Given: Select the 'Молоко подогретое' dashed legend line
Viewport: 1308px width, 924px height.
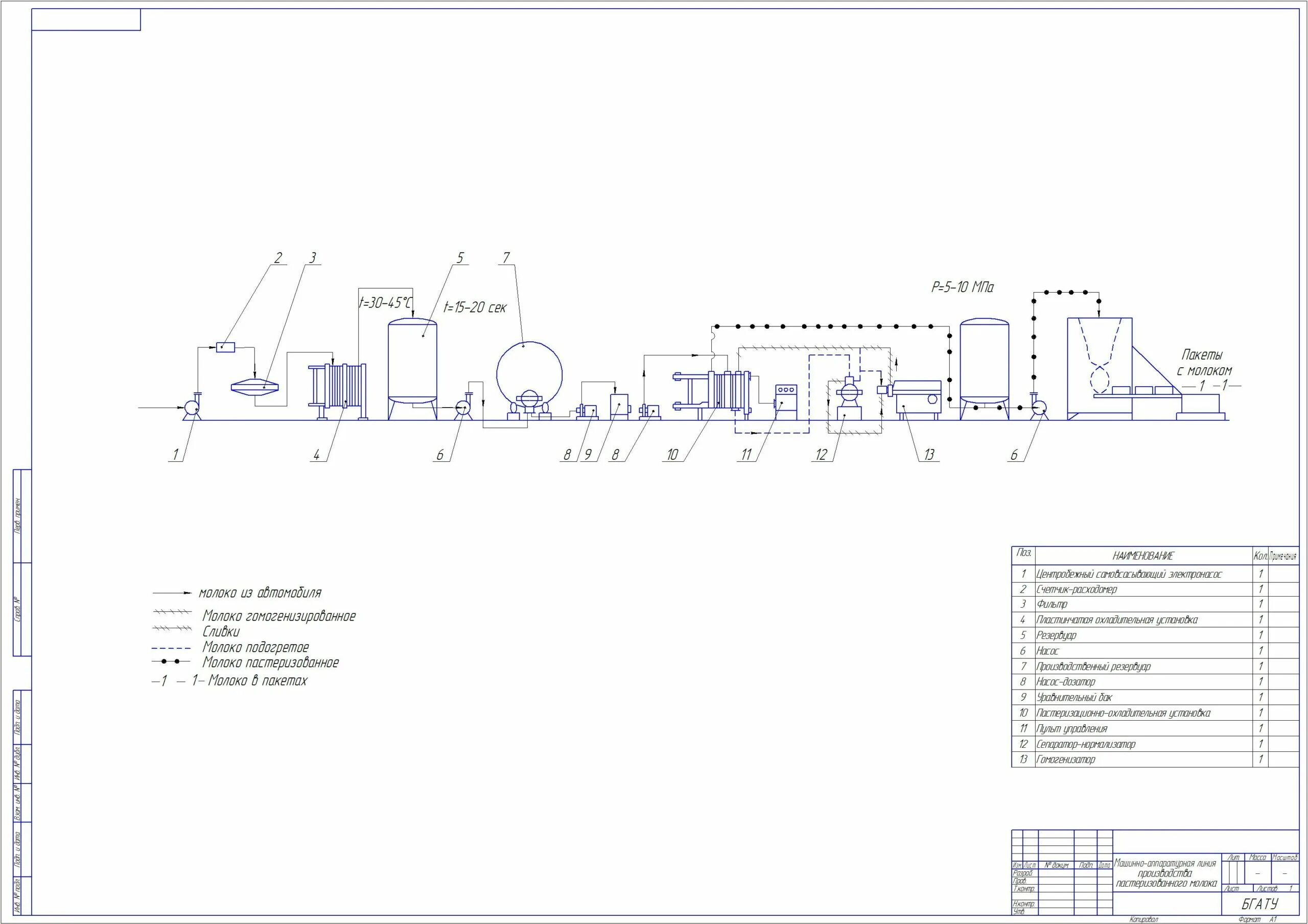Looking at the screenshot, I should click(x=171, y=648).
